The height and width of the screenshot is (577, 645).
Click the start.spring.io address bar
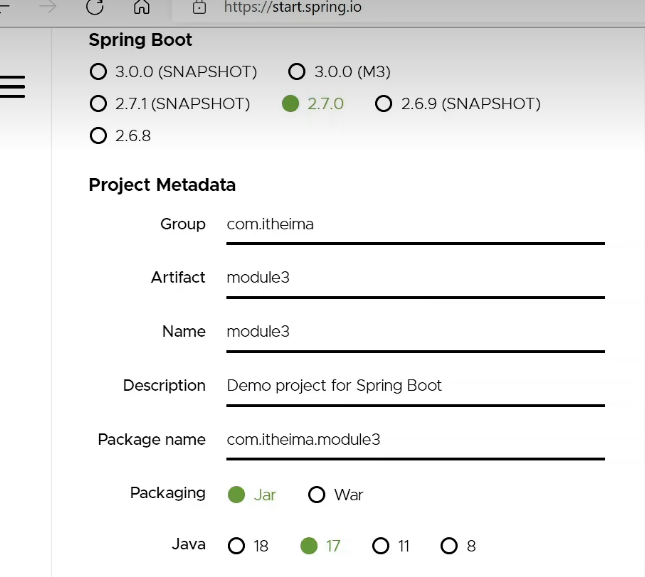coord(407,7)
